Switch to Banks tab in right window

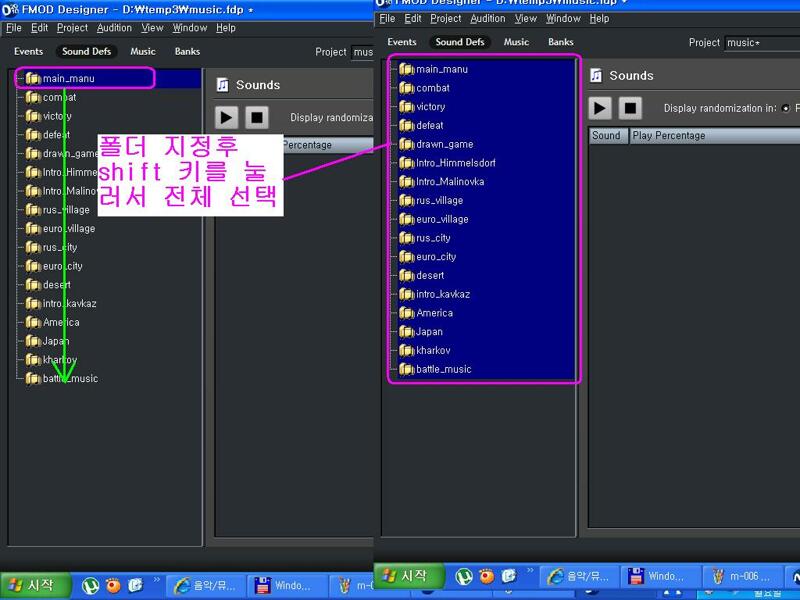pyautogui.click(x=561, y=42)
